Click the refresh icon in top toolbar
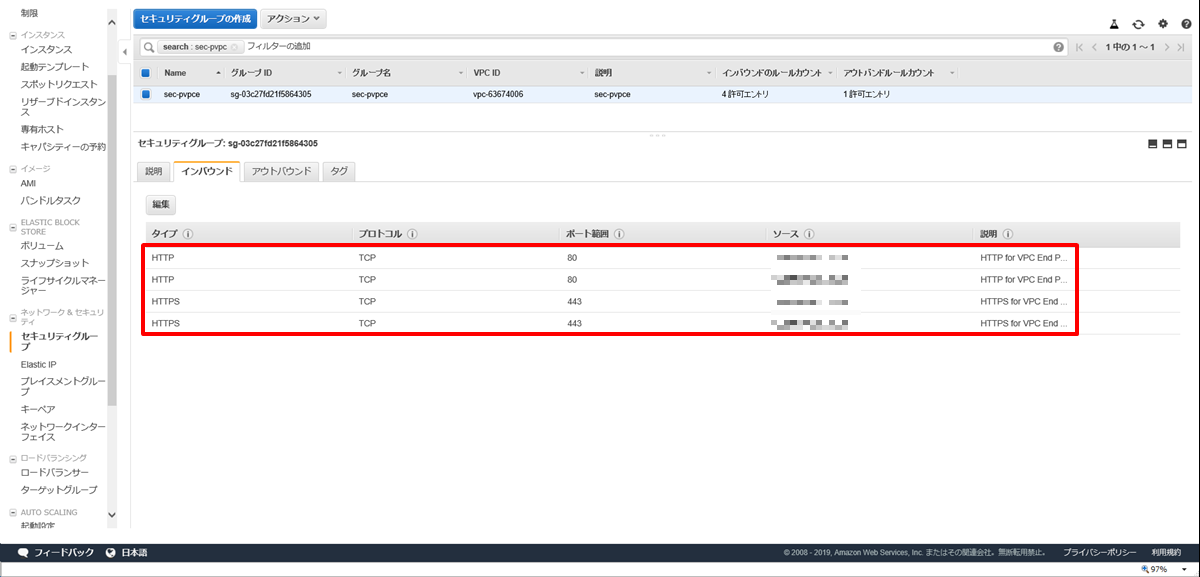Viewport: 1200px width, 577px height. 1138,23
